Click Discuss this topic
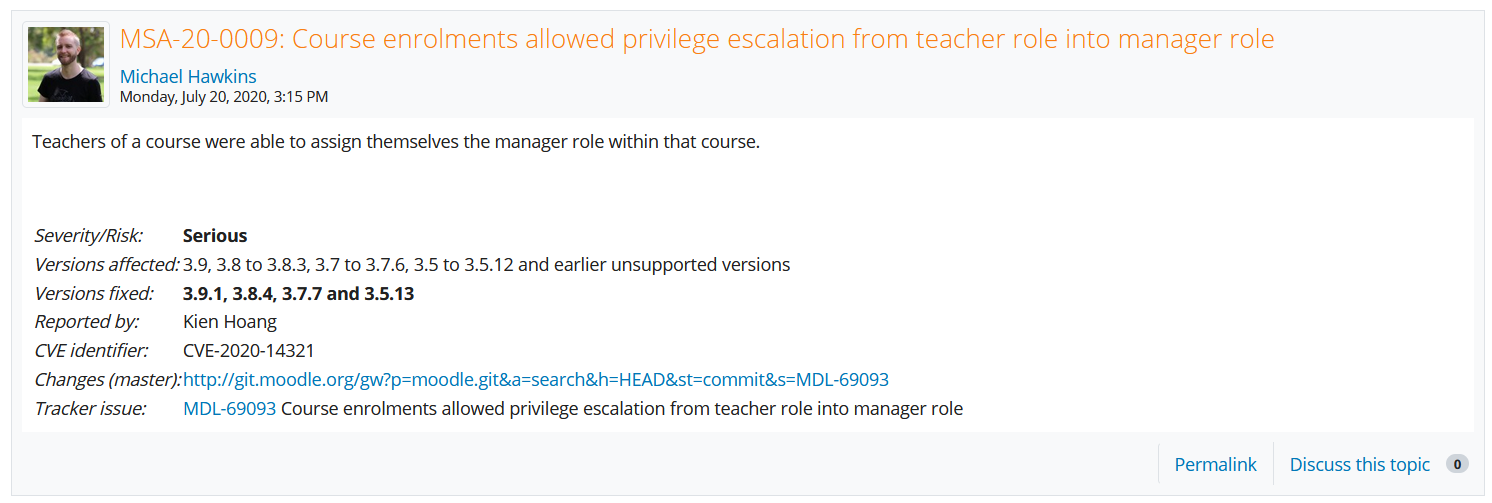The width and height of the screenshot is (1492, 503). (1360, 464)
